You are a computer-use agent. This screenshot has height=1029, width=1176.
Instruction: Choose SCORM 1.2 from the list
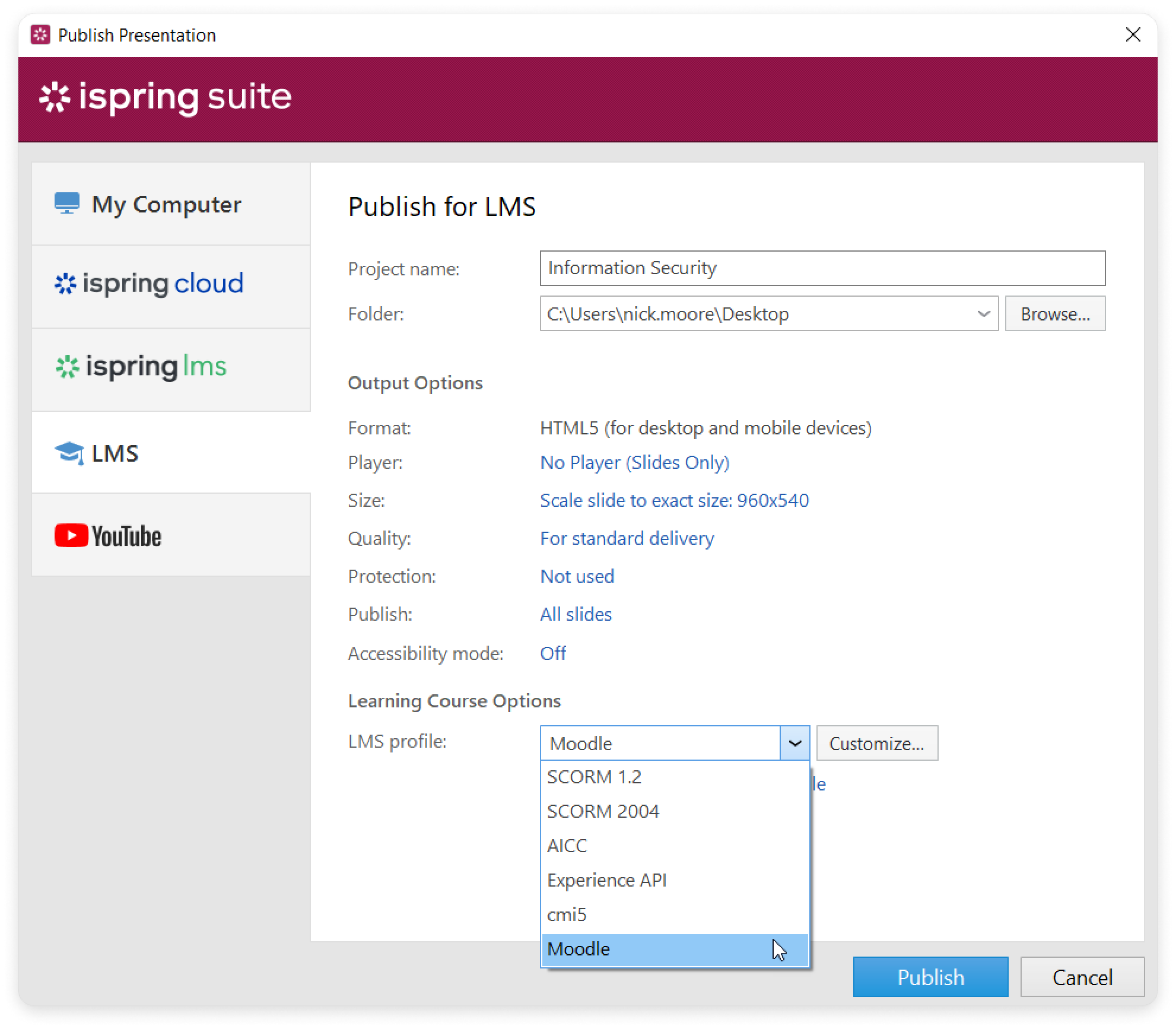pyautogui.click(x=594, y=777)
